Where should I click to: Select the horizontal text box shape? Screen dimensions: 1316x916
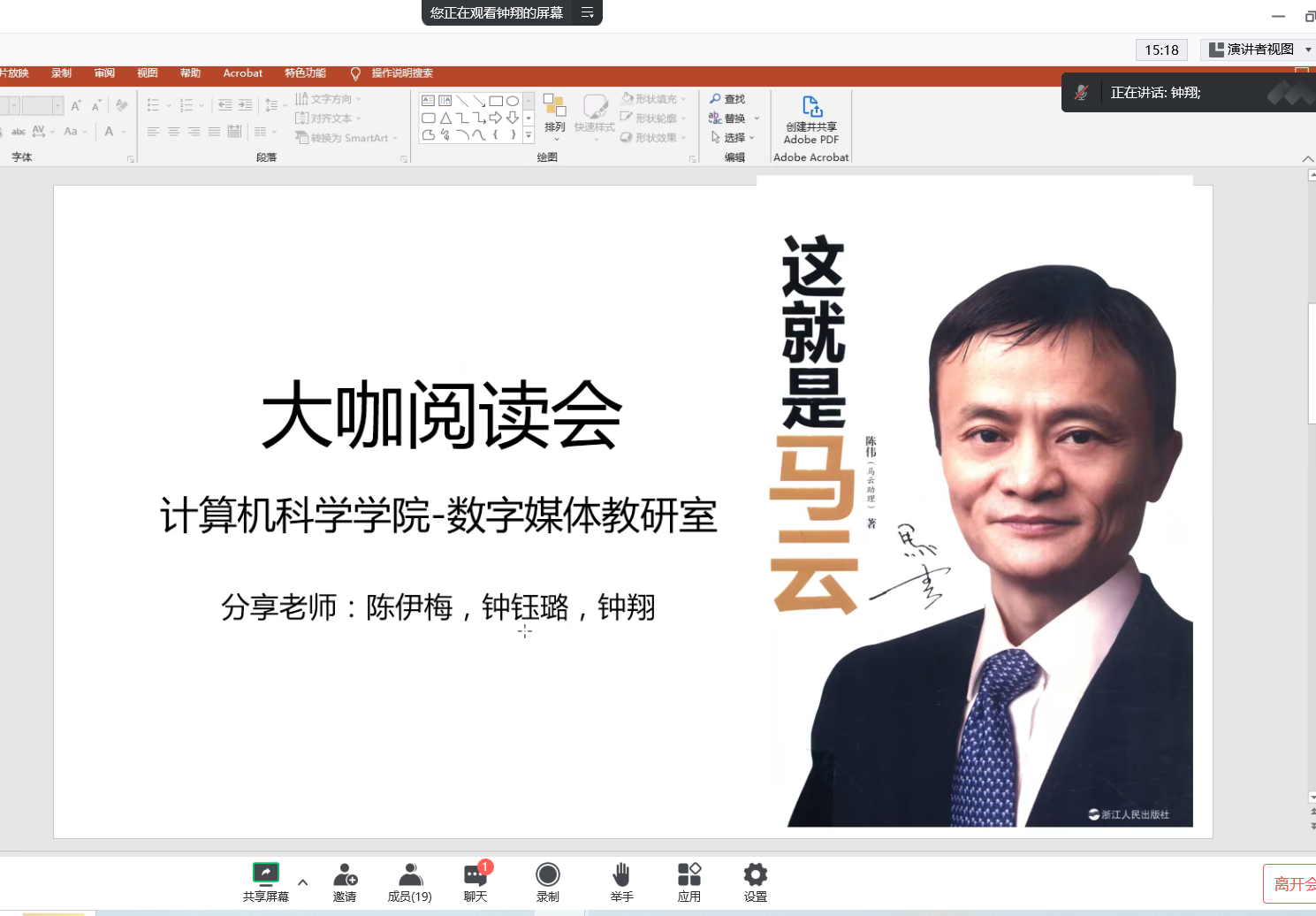pos(429,101)
